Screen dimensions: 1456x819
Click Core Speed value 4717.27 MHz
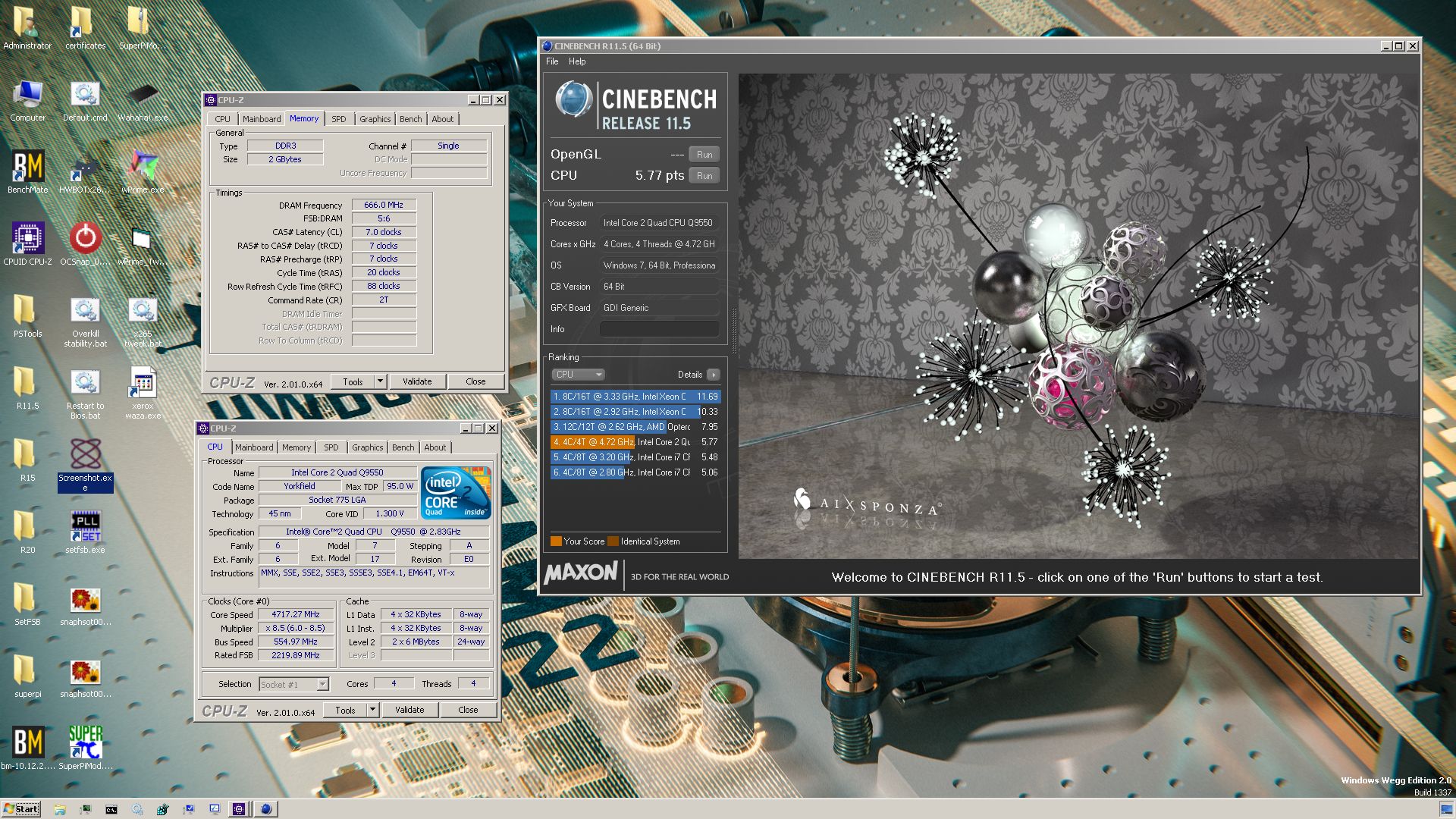pos(296,614)
